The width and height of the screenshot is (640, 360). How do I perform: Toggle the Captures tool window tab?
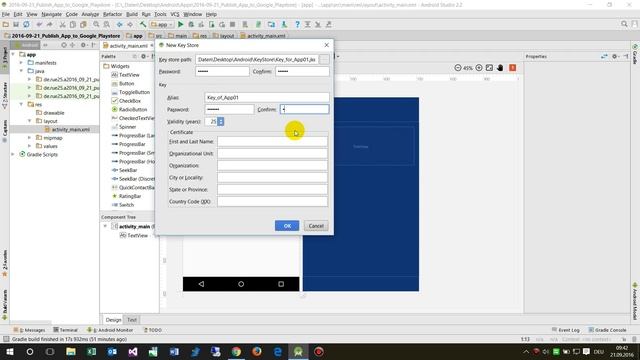click(x=4, y=131)
